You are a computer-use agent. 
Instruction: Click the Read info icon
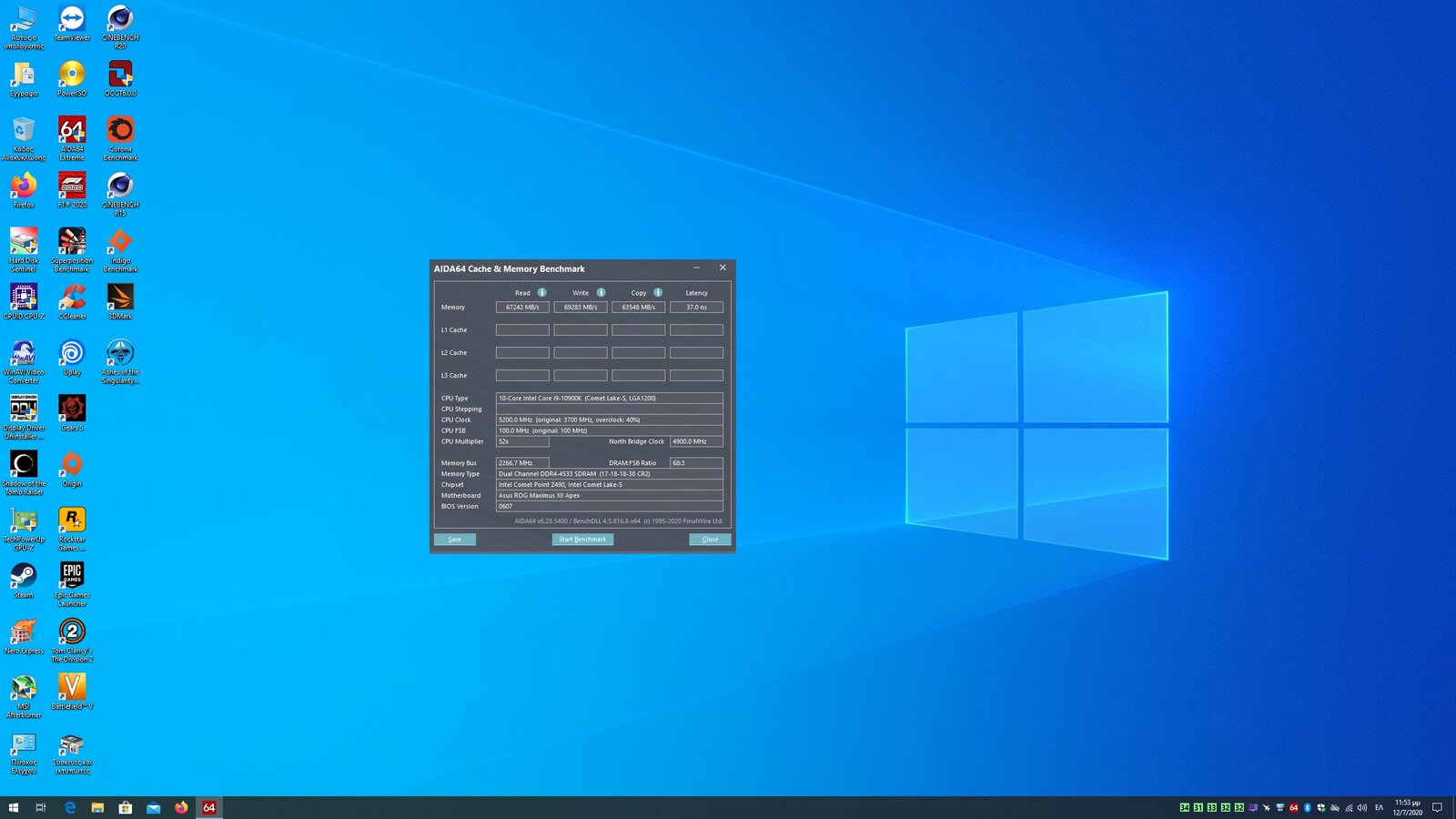[541, 293]
